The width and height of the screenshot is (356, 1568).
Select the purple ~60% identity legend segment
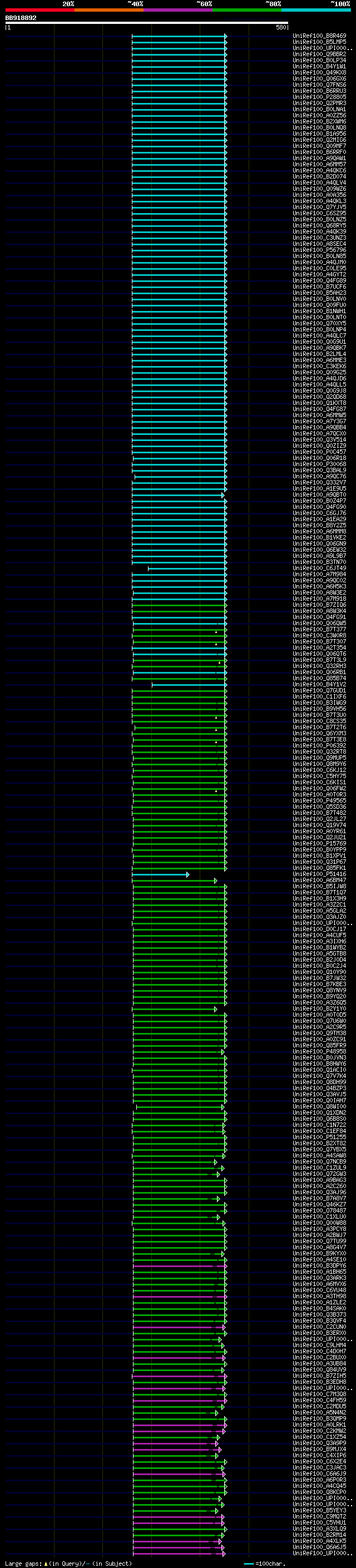coord(177,10)
